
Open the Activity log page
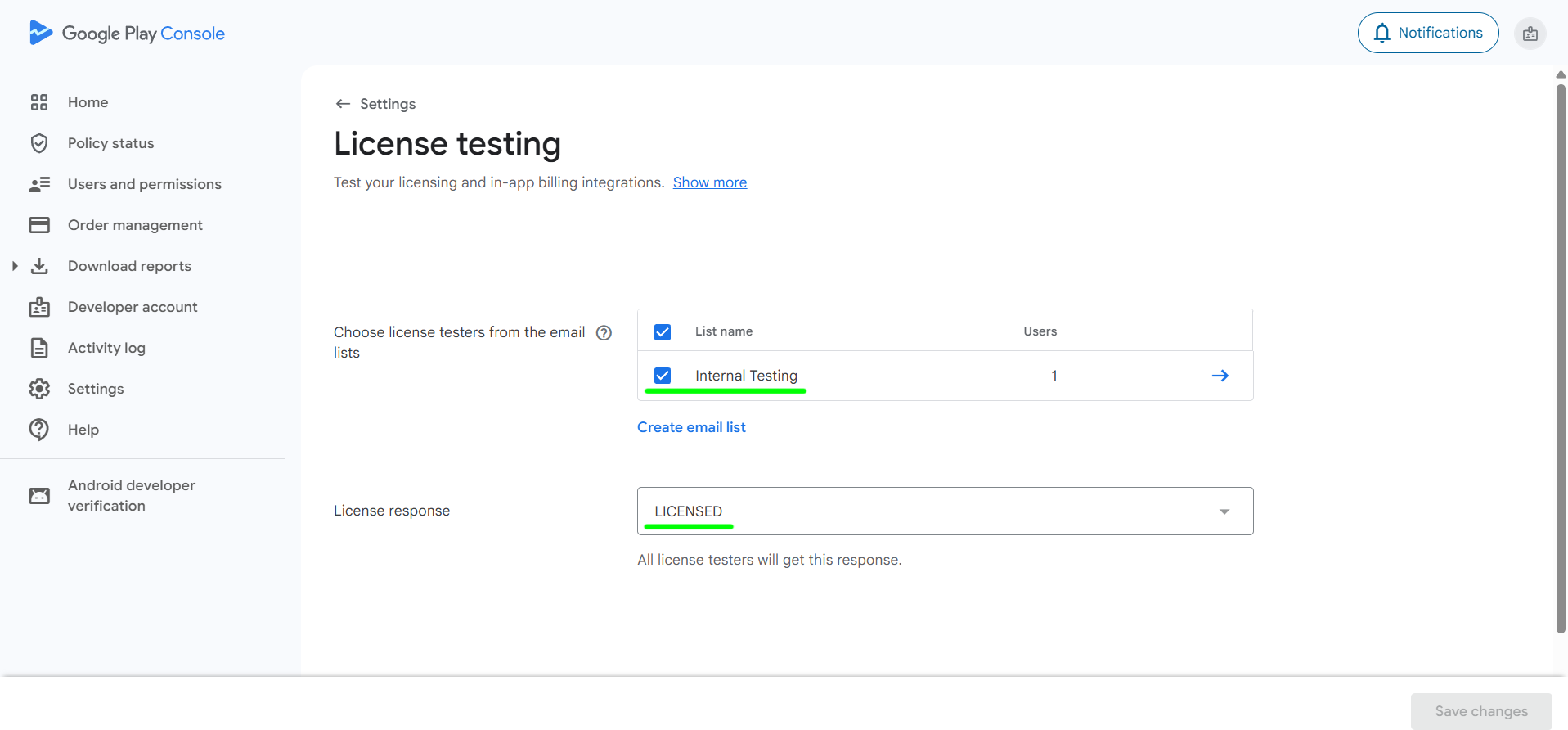106,348
